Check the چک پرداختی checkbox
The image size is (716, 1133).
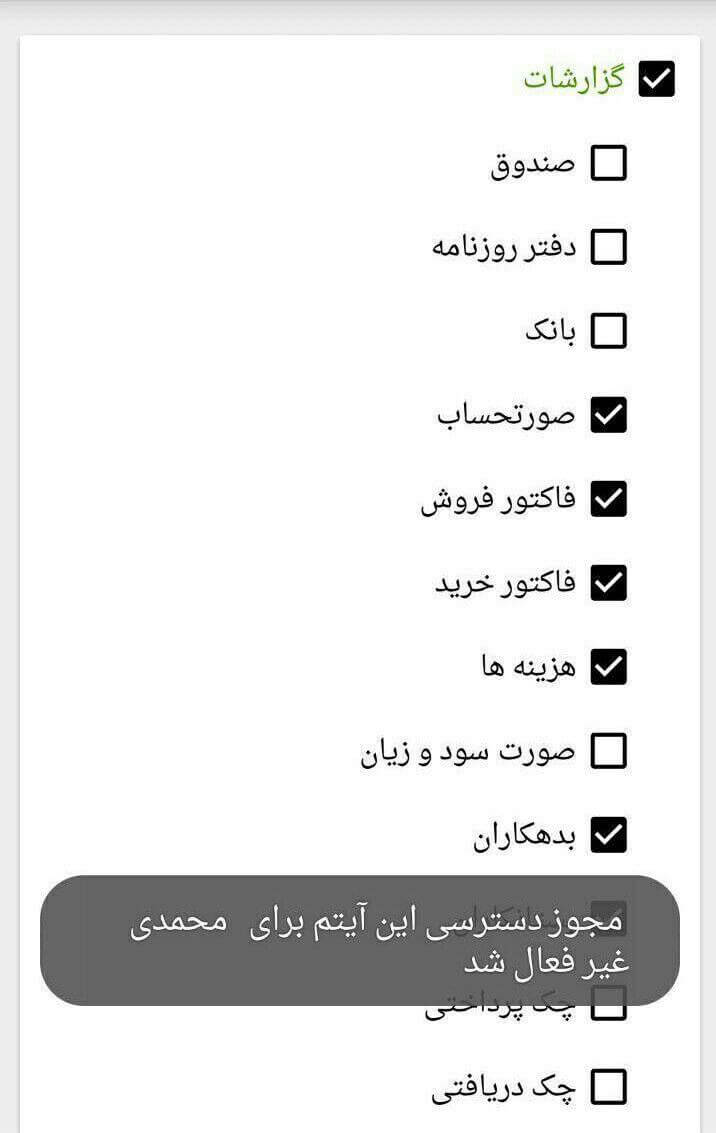pyautogui.click(x=608, y=1004)
